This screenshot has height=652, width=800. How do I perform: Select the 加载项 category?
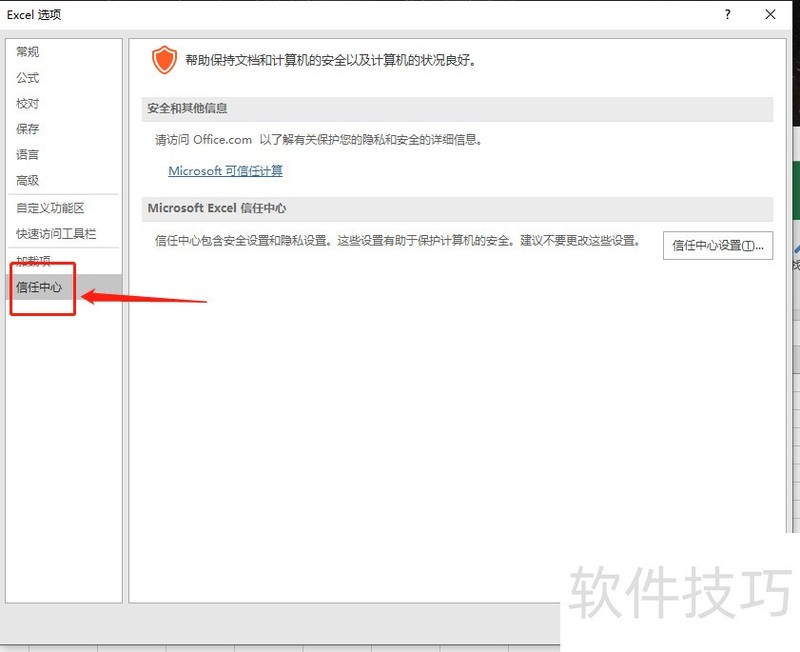(x=34, y=261)
